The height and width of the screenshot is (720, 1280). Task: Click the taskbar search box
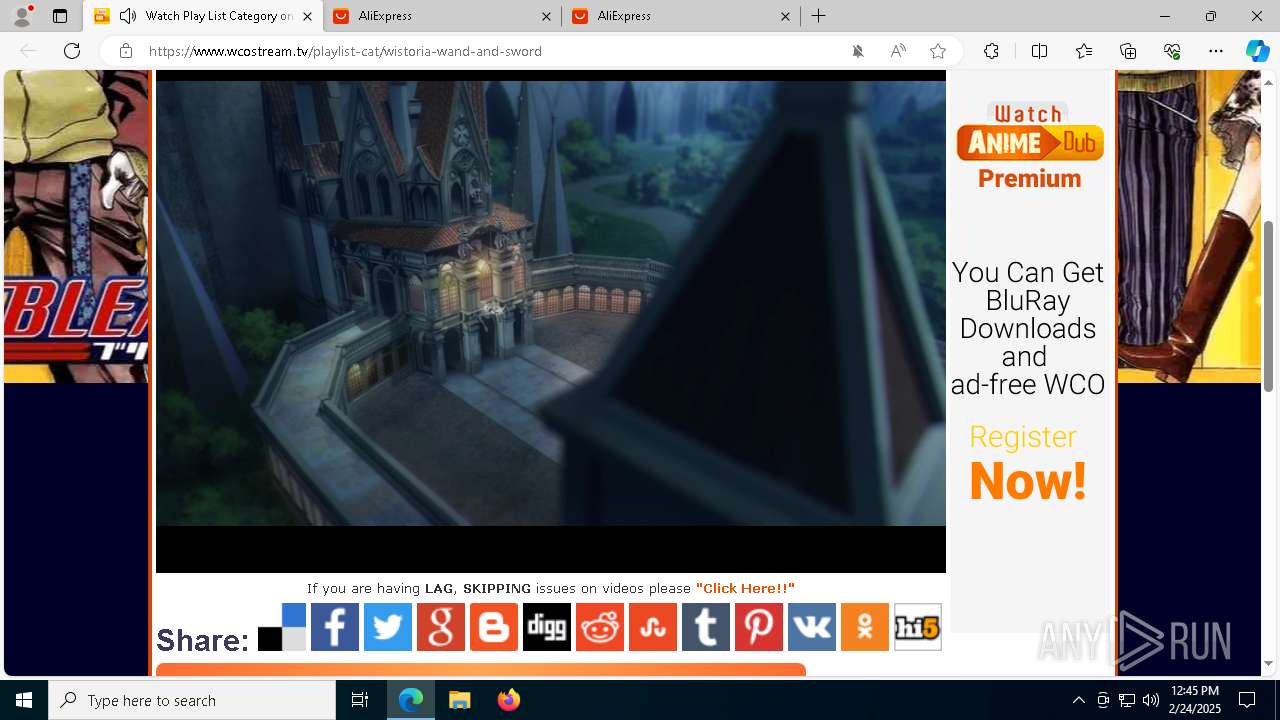click(x=192, y=700)
